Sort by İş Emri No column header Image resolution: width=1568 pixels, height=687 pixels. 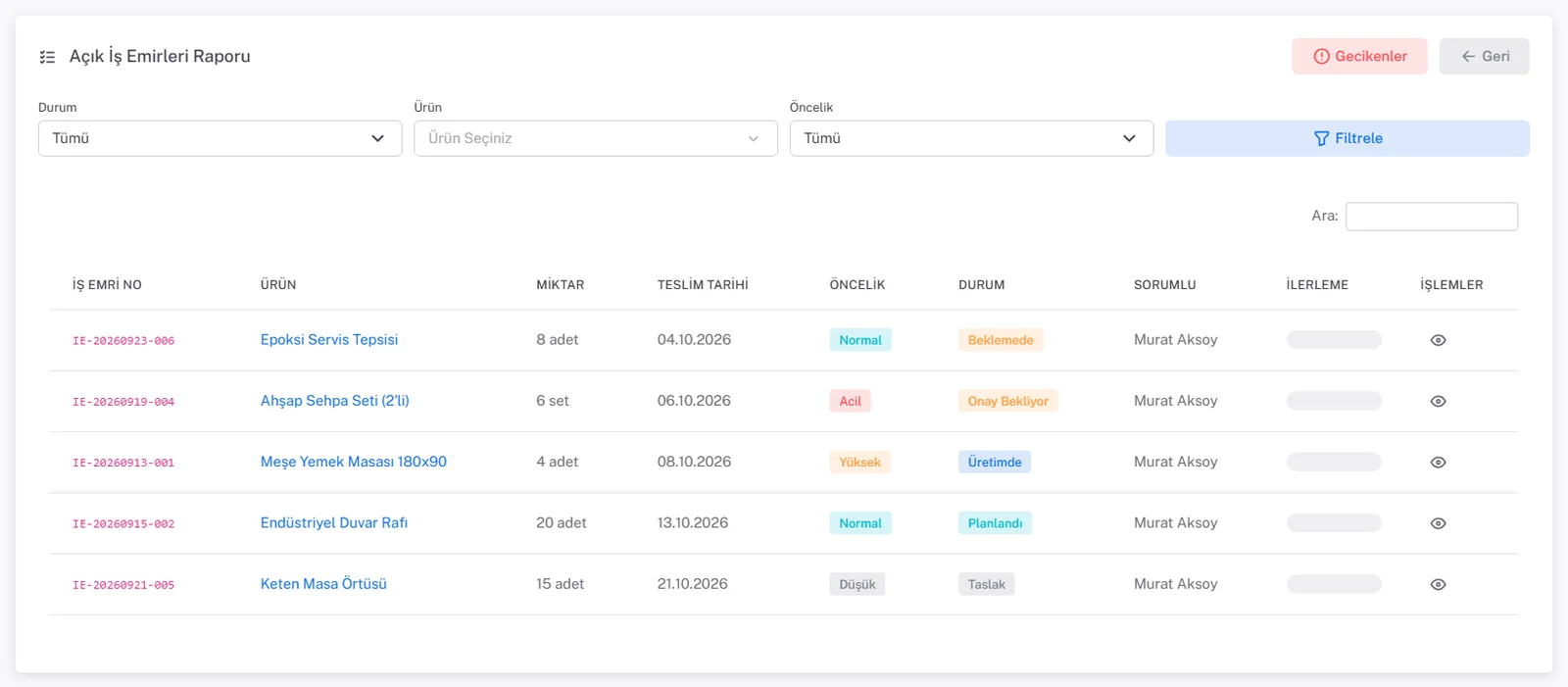point(107,285)
